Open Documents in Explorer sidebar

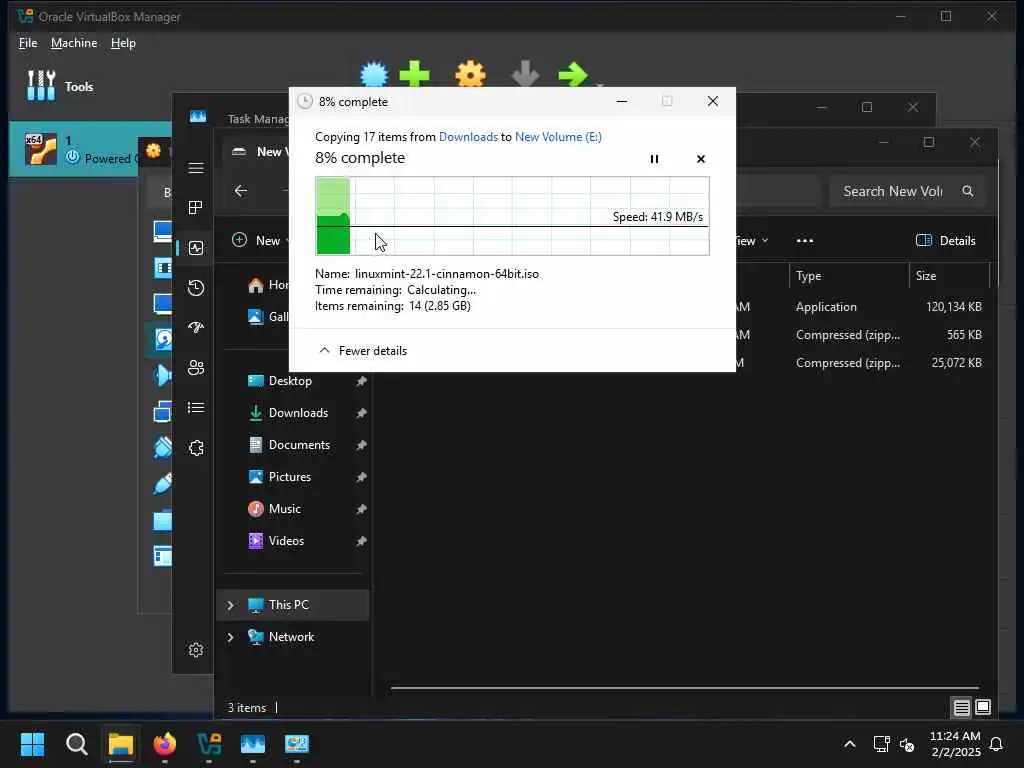[299, 445]
